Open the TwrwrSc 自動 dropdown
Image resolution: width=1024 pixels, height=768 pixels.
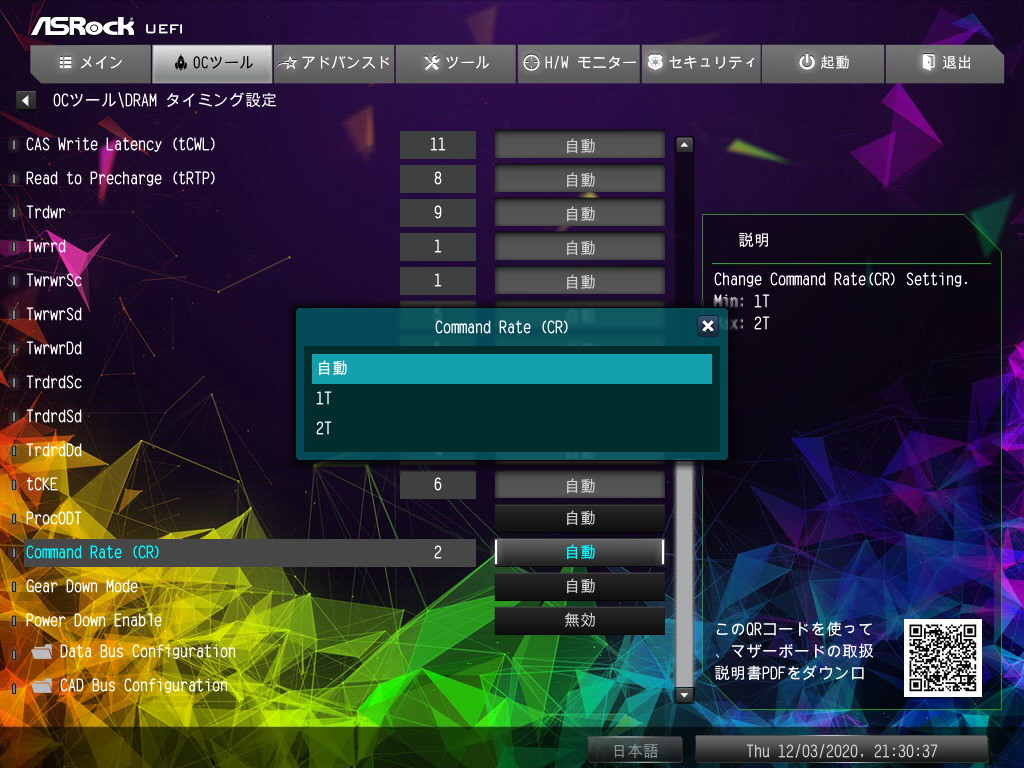pos(579,281)
